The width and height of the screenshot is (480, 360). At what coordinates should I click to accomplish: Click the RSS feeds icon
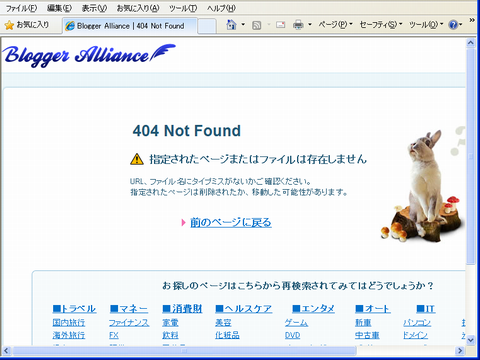click(x=257, y=25)
